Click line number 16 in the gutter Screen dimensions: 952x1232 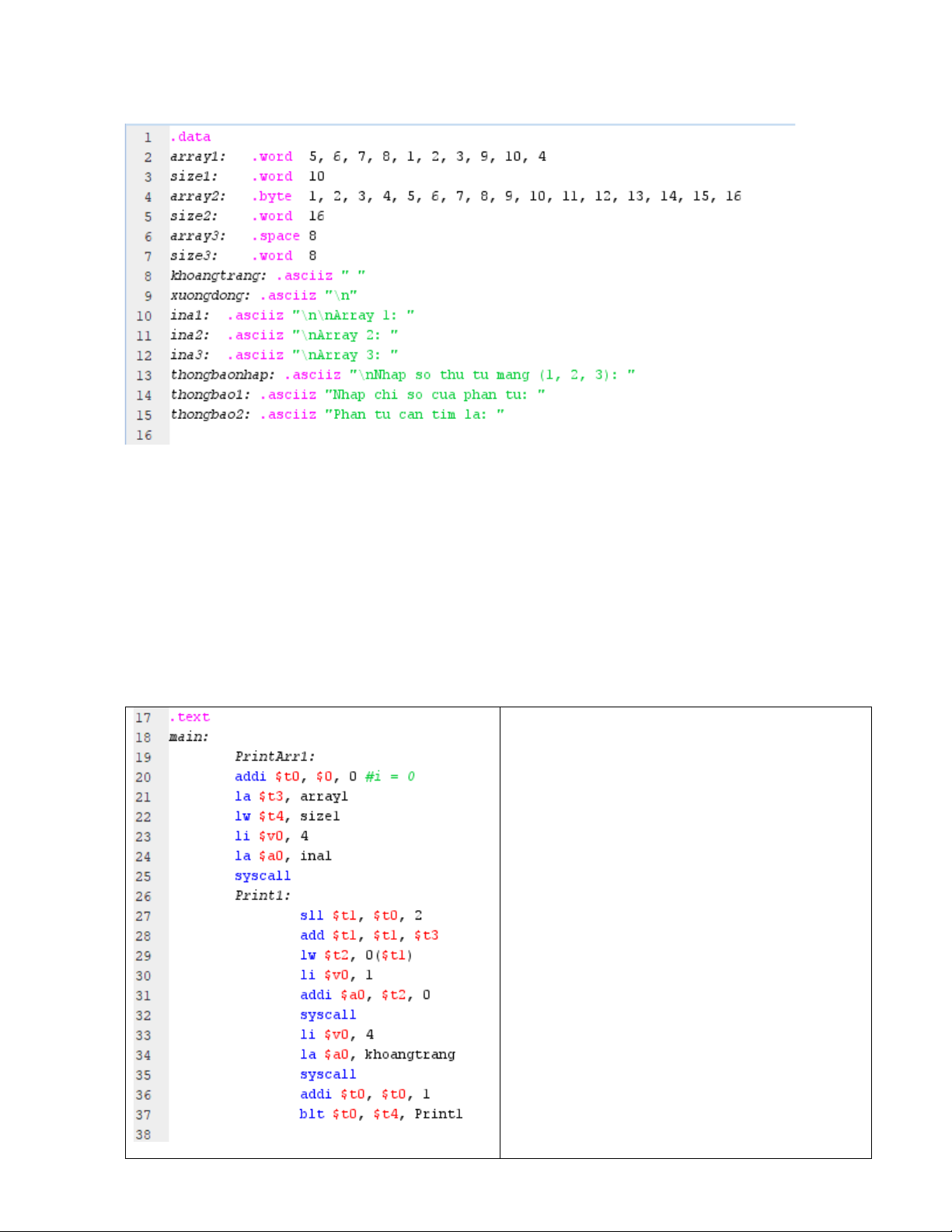point(145,435)
